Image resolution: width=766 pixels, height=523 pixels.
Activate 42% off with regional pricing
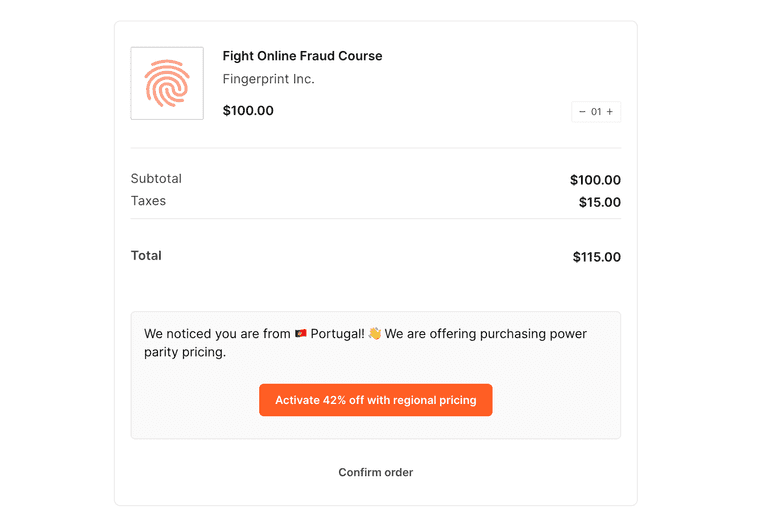point(375,400)
